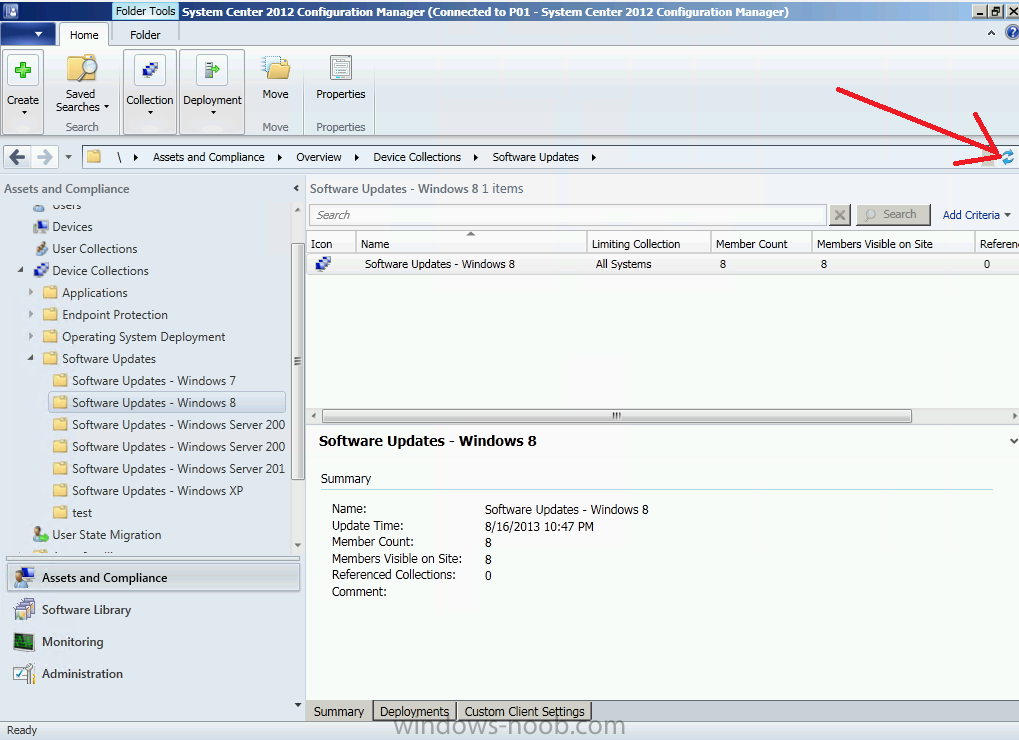This screenshot has height=740, width=1019.
Task: Open the application menu dropdown button
Action: [x=27, y=33]
